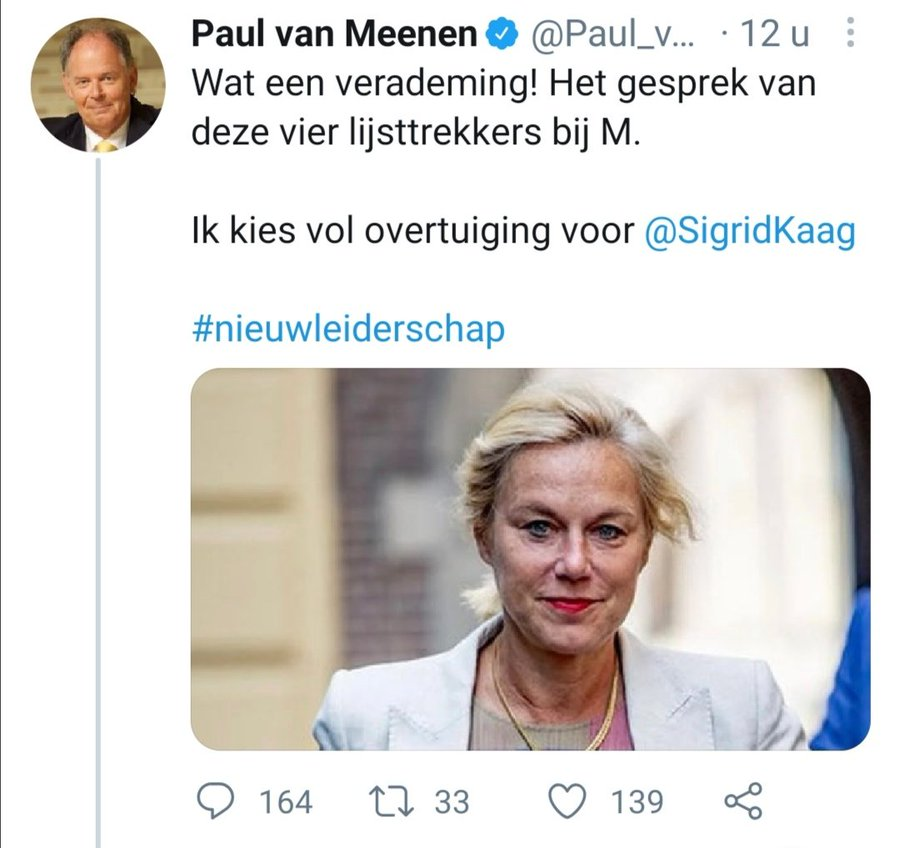
Task: Open the three-dot more options menu
Action: 850,35
